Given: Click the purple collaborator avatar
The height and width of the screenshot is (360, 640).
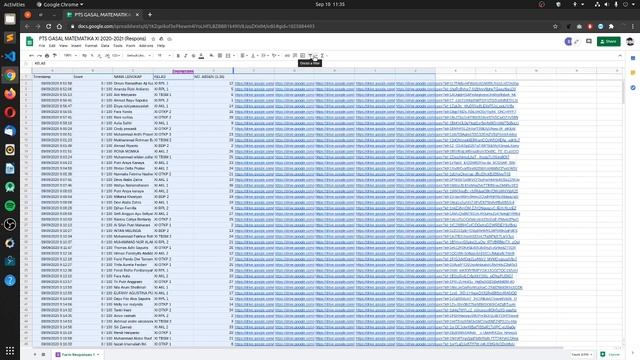Looking at the screenshot, I should (568, 41).
